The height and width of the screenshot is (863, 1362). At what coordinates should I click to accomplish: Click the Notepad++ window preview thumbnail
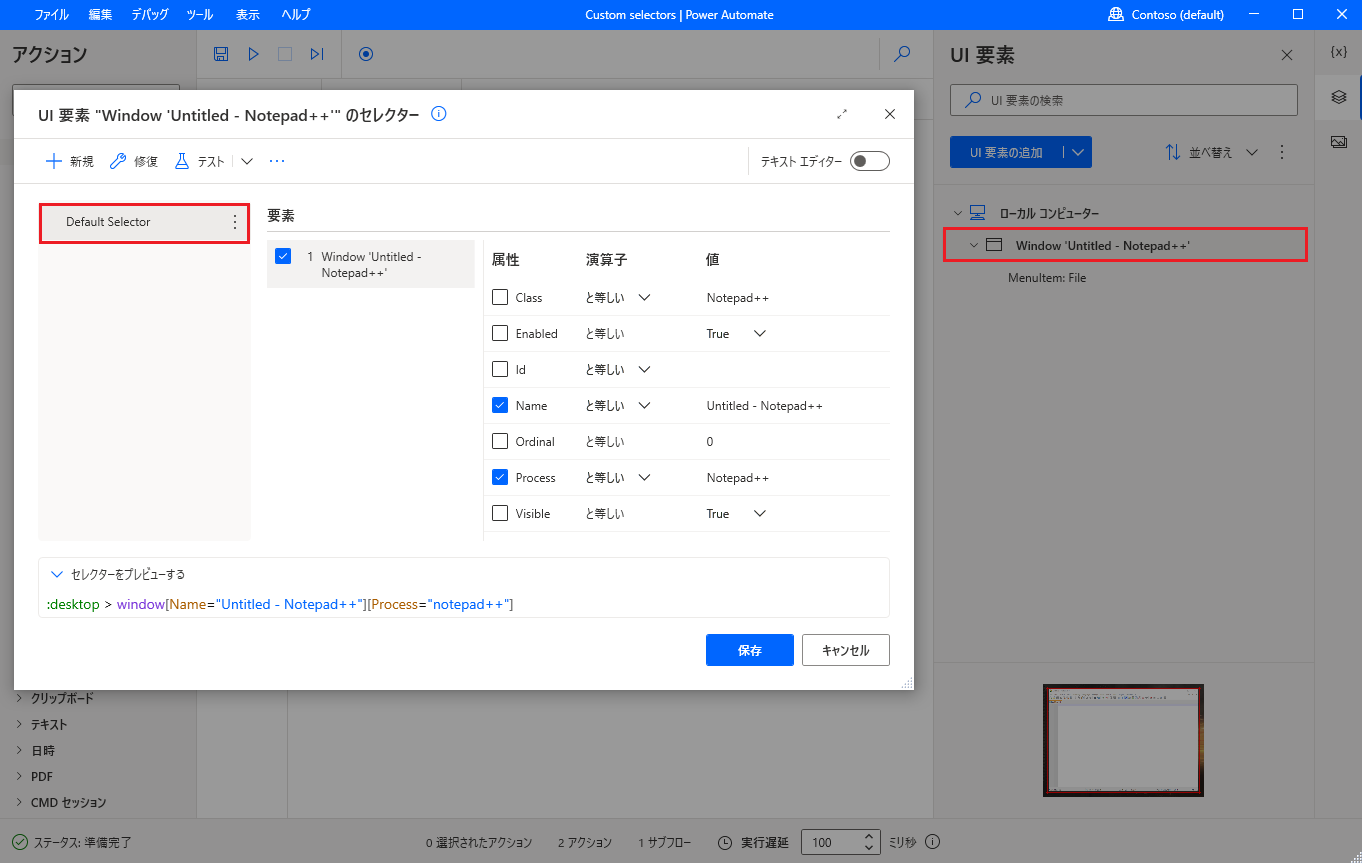(1123, 740)
